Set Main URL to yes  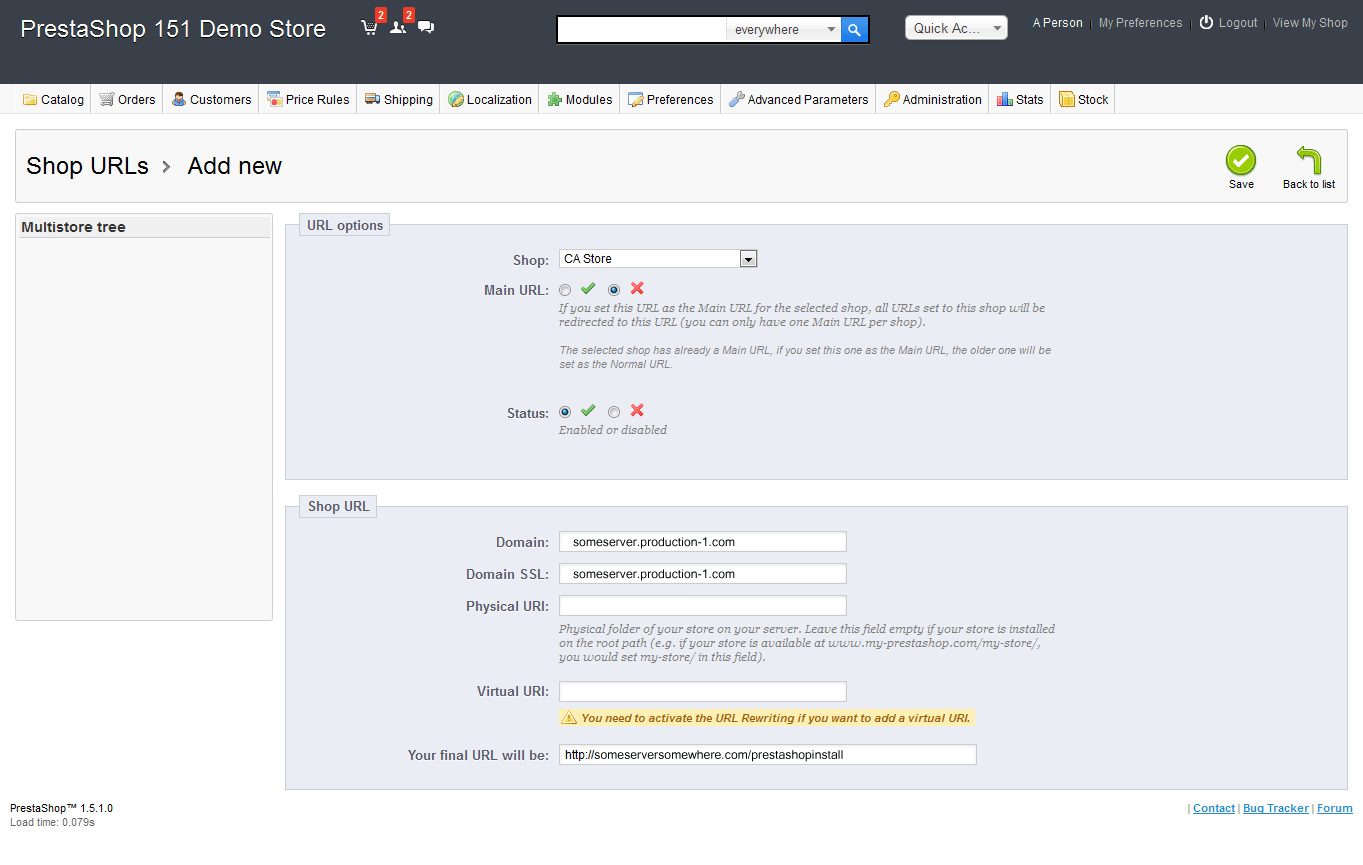pos(566,290)
